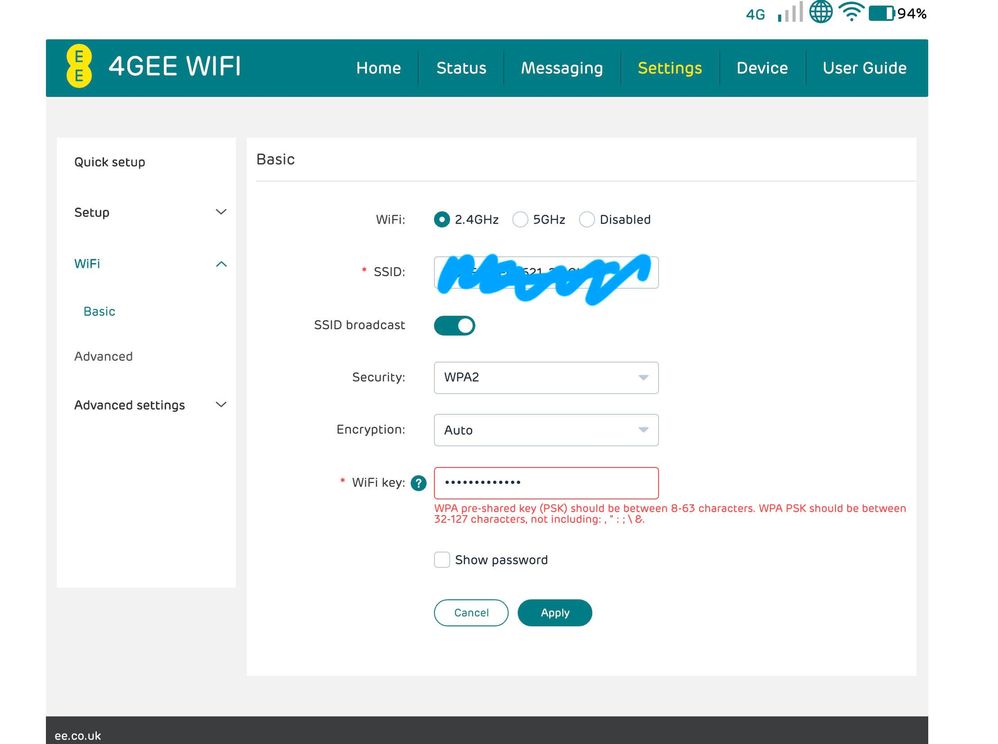Open the Messaging tab
The width and height of the screenshot is (998, 744).
click(x=562, y=68)
